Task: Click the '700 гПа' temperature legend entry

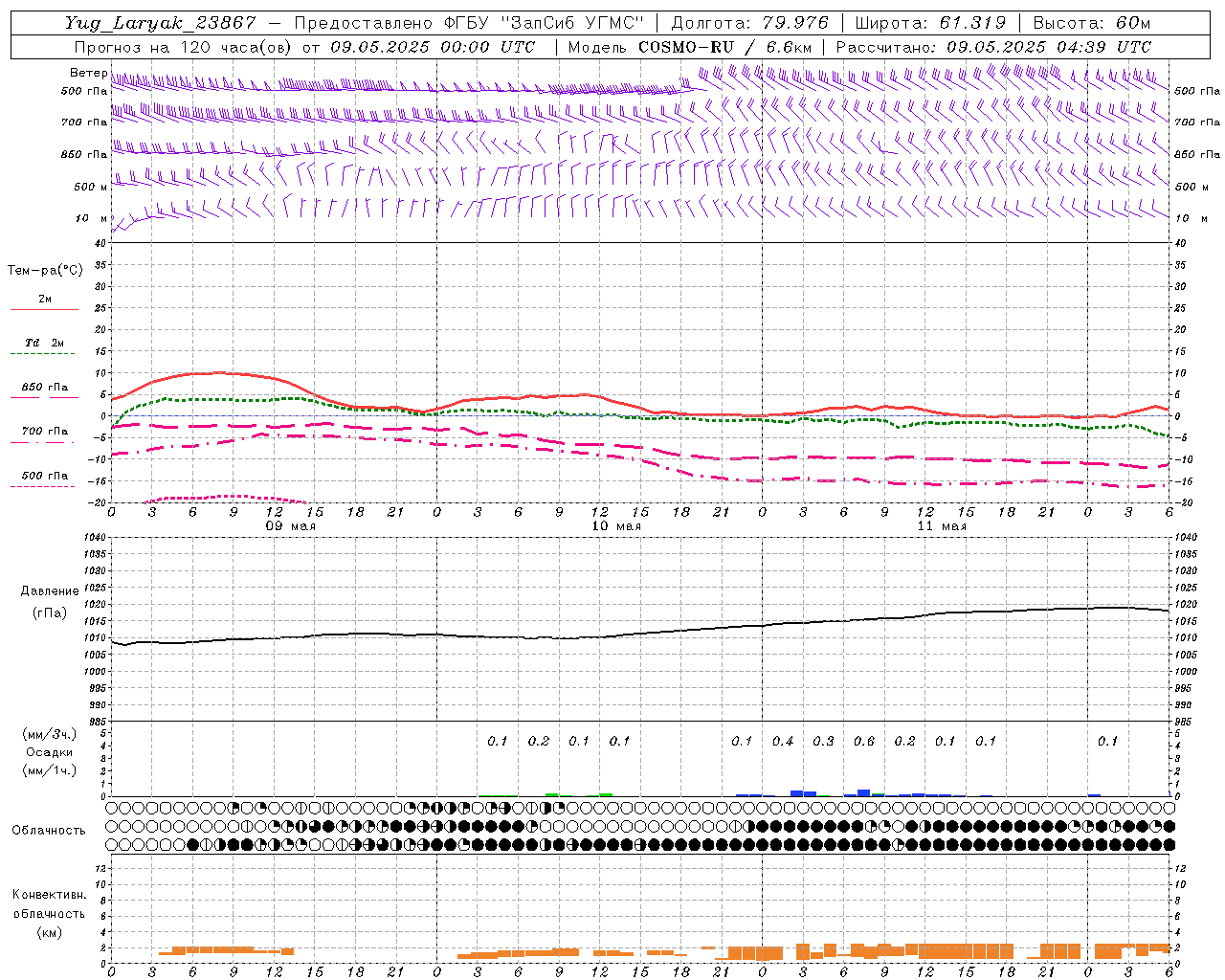Action: coord(44,431)
